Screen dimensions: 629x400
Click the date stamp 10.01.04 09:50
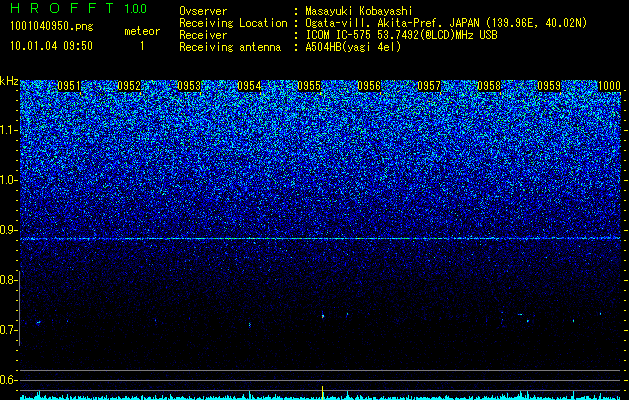[51, 46]
